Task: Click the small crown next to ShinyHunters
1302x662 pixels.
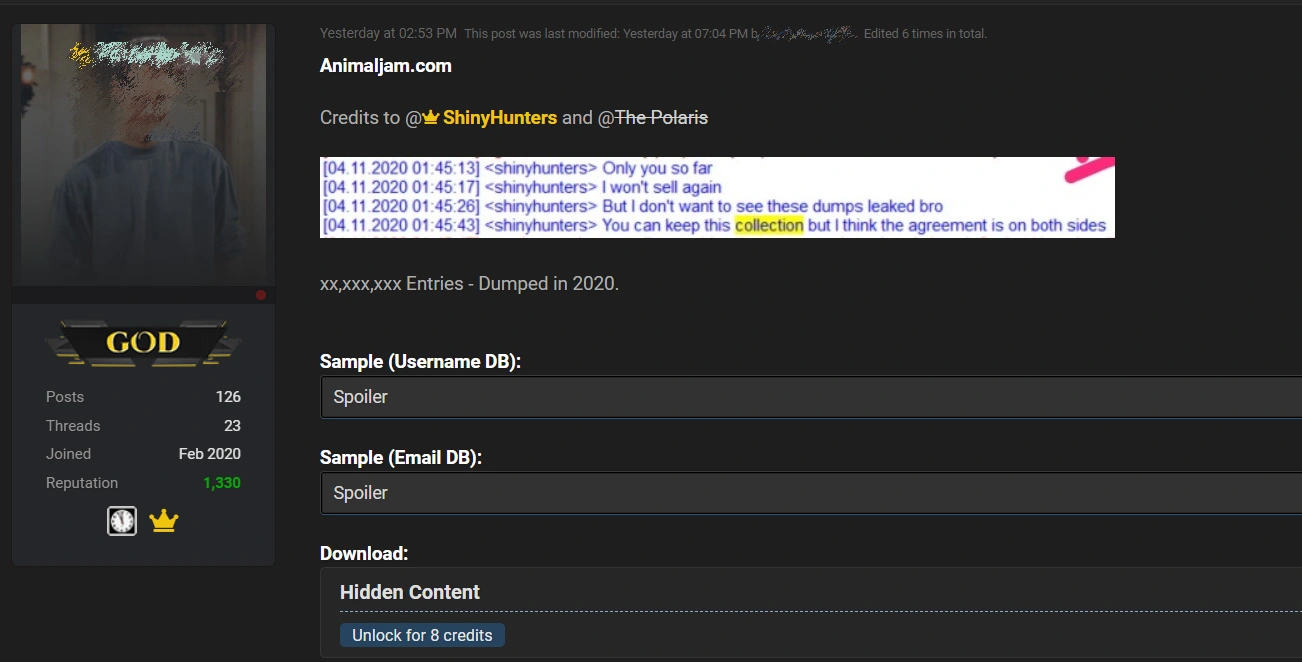Action: [431, 118]
